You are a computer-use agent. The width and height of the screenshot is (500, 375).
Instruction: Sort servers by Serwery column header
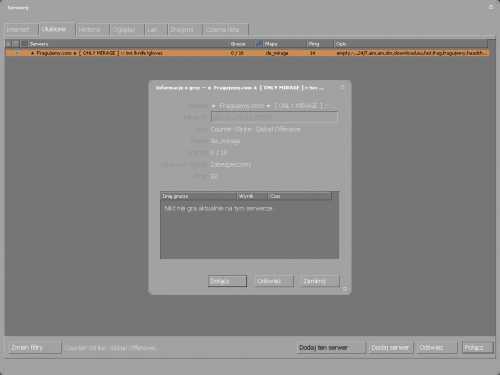(x=128, y=44)
